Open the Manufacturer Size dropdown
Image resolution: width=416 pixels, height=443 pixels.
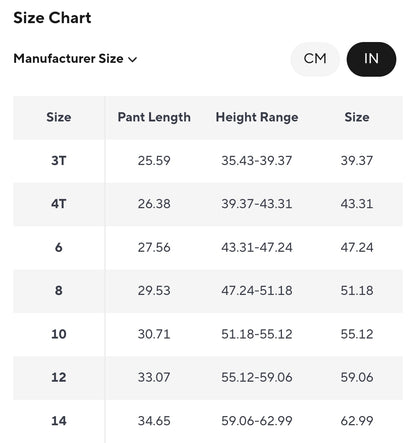[75, 59]
